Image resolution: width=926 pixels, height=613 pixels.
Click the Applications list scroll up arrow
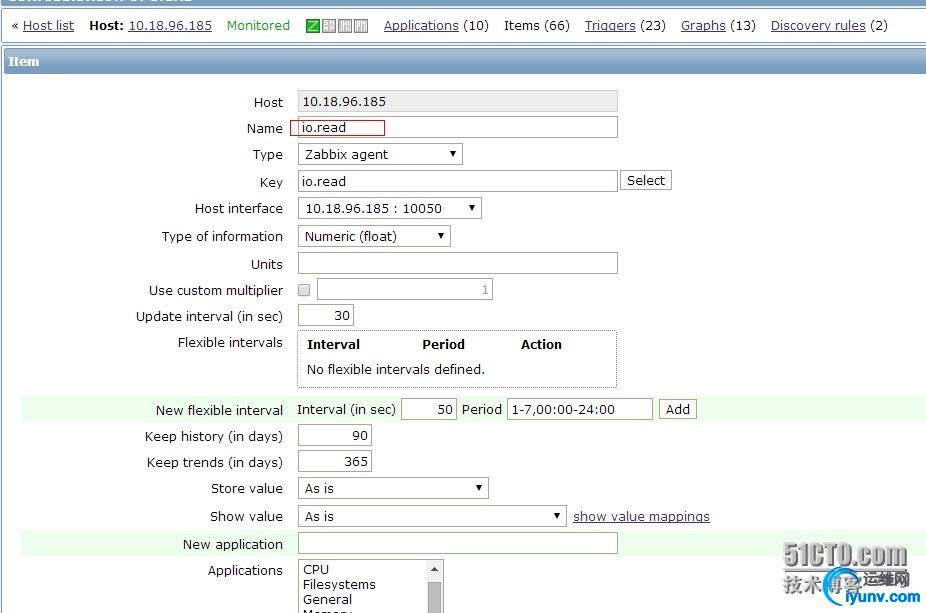pyautogui.click(x=434, y=569)
